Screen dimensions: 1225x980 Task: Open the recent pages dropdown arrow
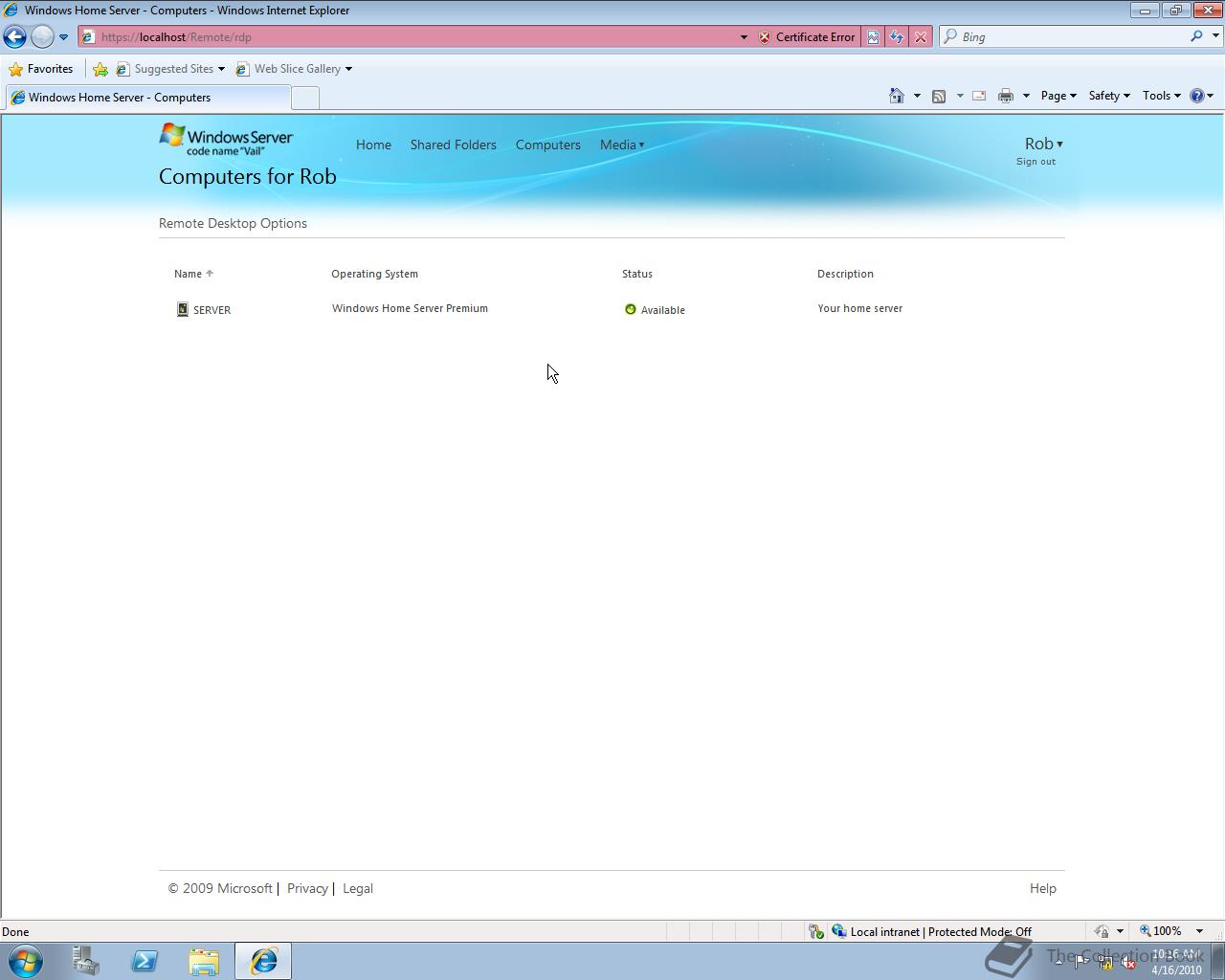pyautogui.click(x=63, y=37)
